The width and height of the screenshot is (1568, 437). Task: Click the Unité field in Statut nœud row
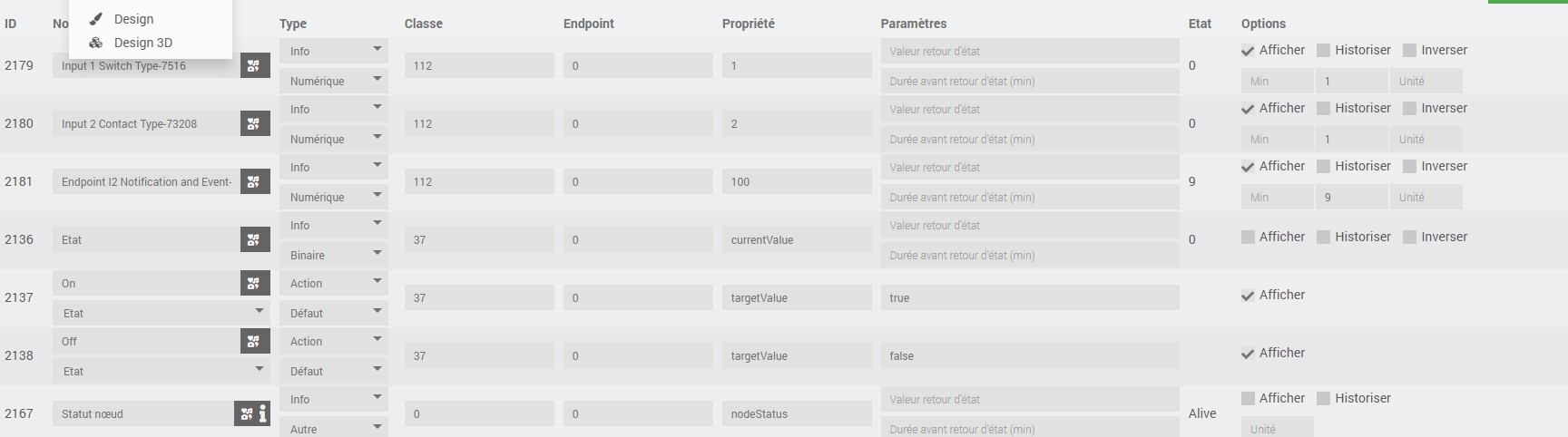pyautogui.click(x=1276, y=428)
